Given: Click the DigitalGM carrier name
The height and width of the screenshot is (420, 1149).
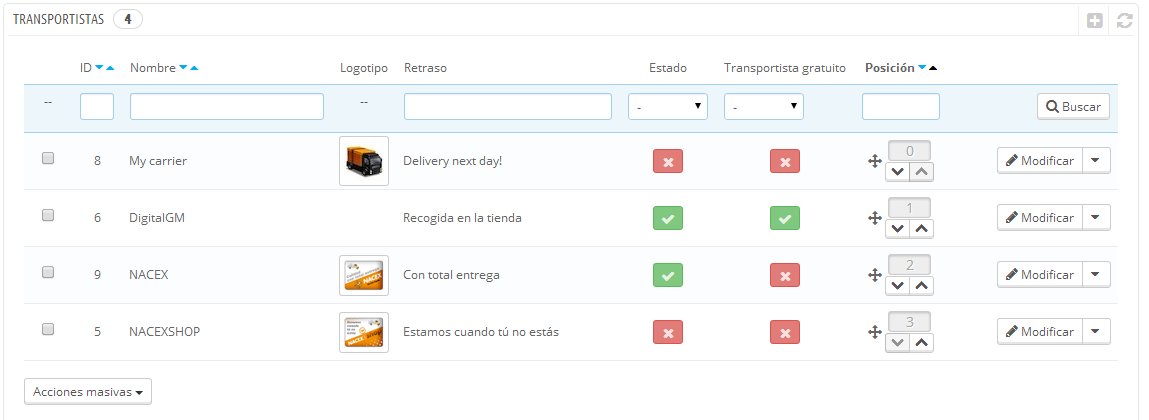Looking at the screenshot, I should (157, 218).
